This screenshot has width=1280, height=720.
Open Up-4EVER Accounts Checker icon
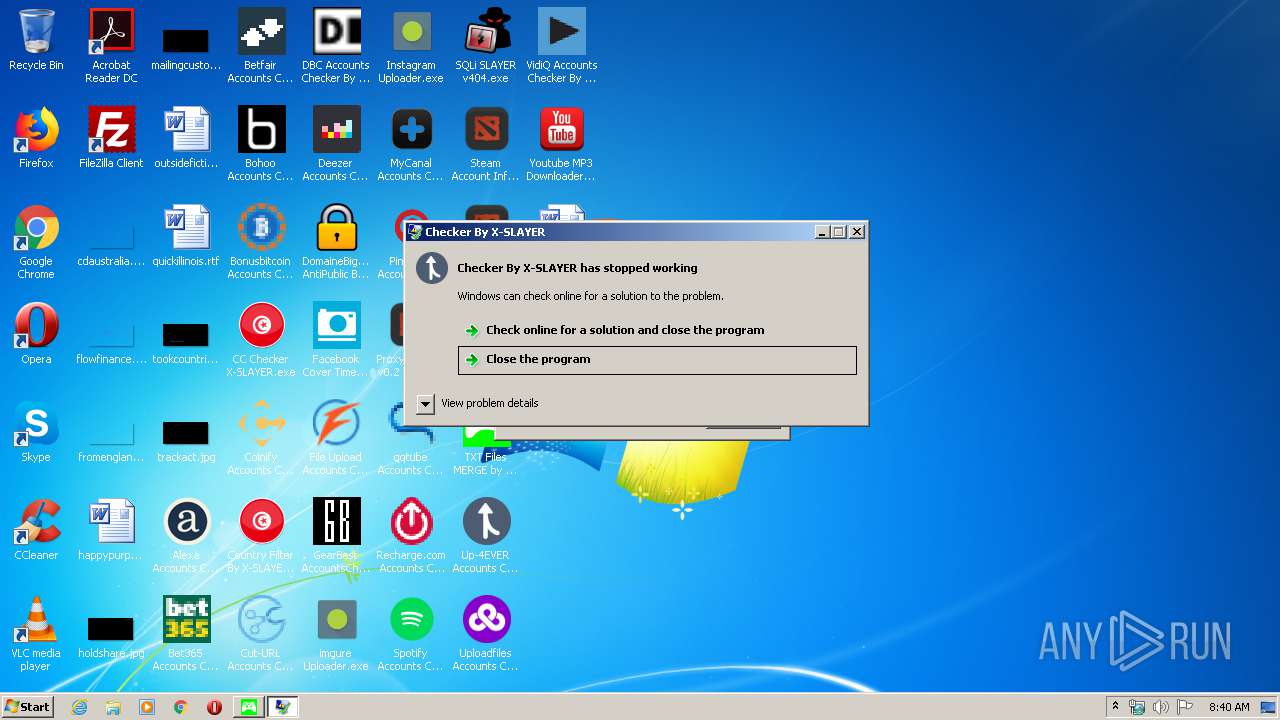[486, 536]
